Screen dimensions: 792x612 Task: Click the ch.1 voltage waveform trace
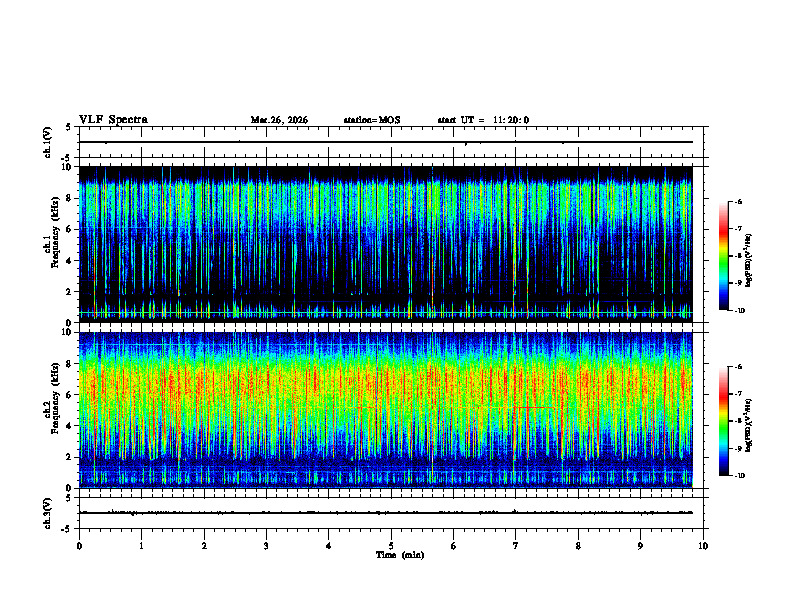click(x=385, y=142)
